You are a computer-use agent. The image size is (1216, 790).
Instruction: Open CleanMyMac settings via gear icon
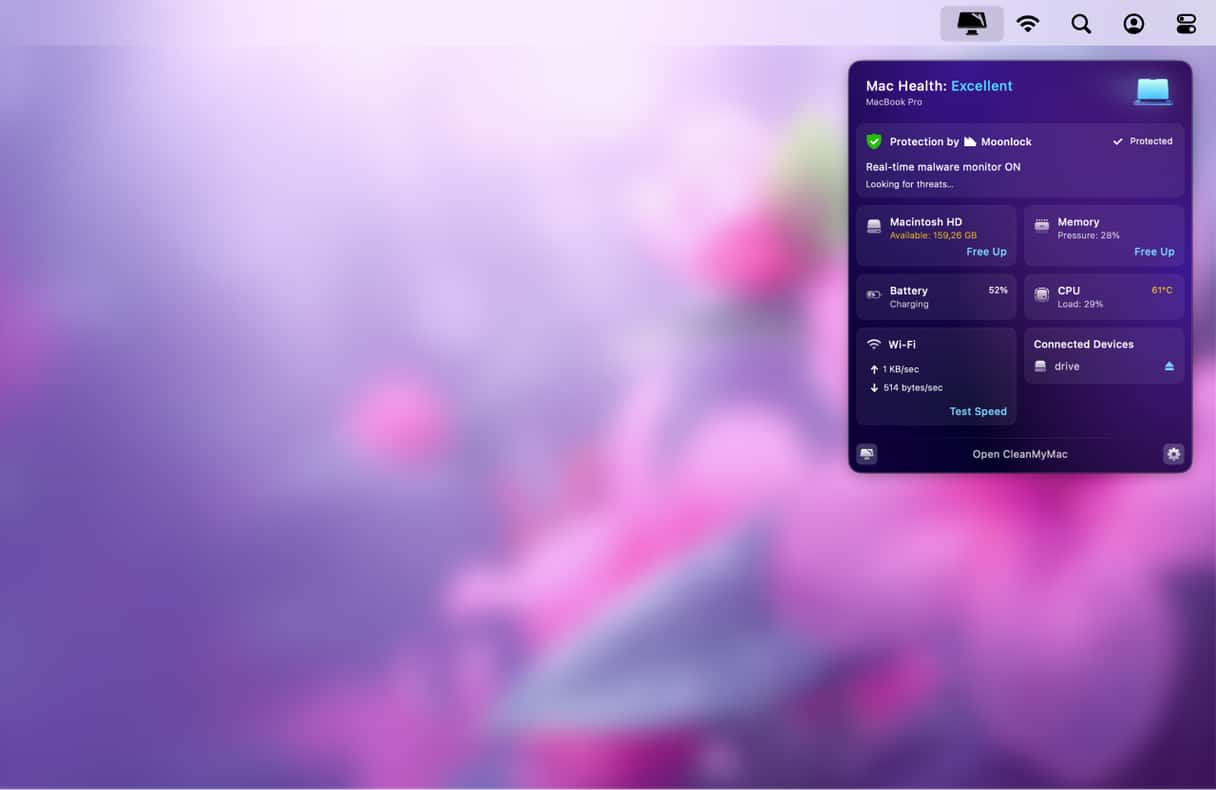click(x=1173, y=454)
